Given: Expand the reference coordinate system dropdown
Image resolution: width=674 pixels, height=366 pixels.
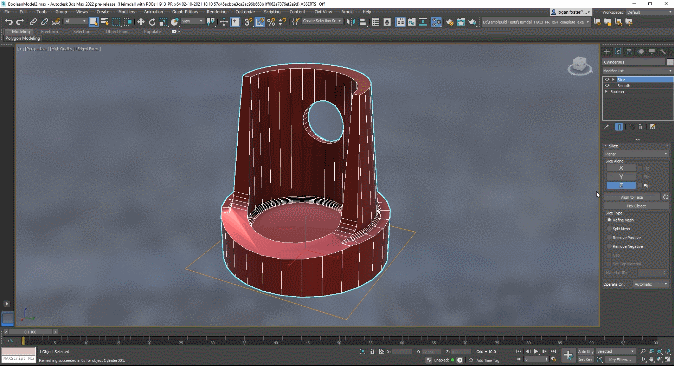Looking at the screenshot, I should pyautogui.click(x=192, y=22).
